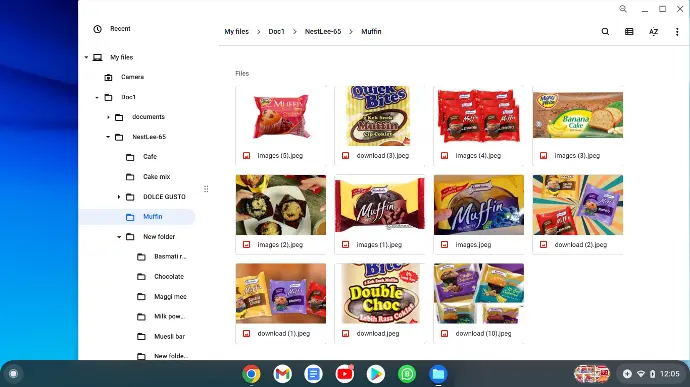
Task: Open YouTube from the shelf
Action: pos(345,374)
